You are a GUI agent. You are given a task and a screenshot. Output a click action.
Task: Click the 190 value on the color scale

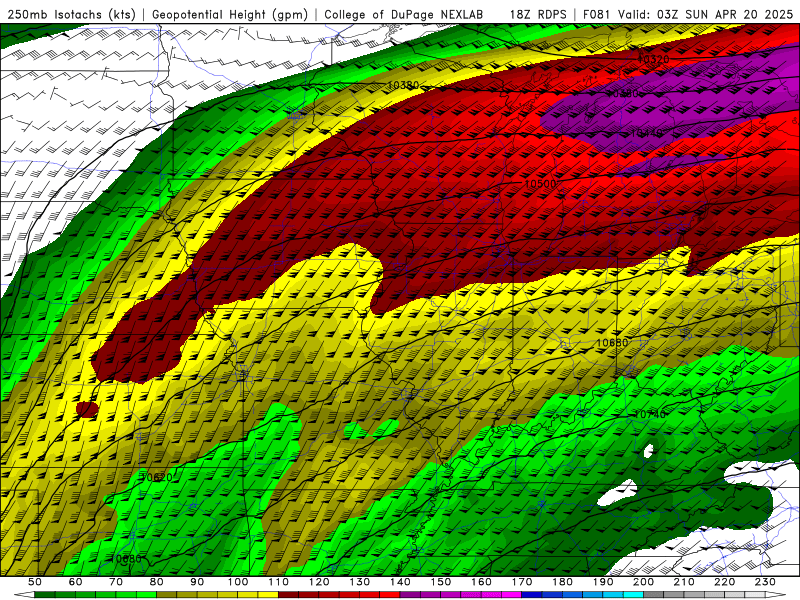click(x=603, y=582)
